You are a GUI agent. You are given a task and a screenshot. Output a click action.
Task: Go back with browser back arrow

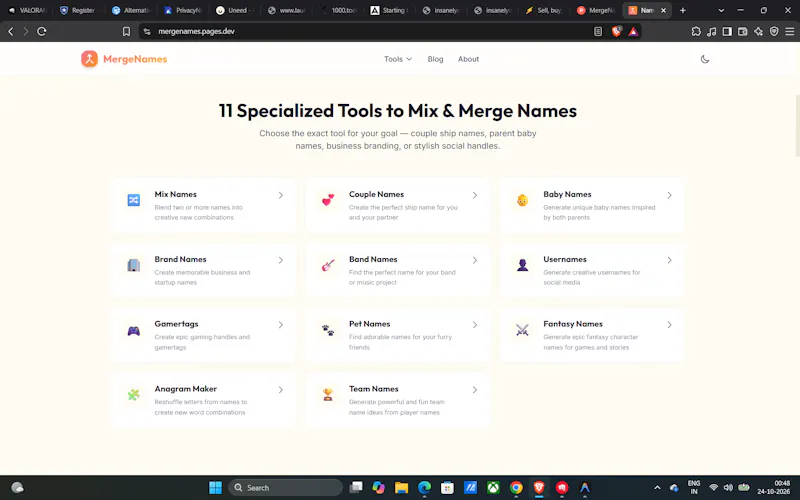coord(11,31)
